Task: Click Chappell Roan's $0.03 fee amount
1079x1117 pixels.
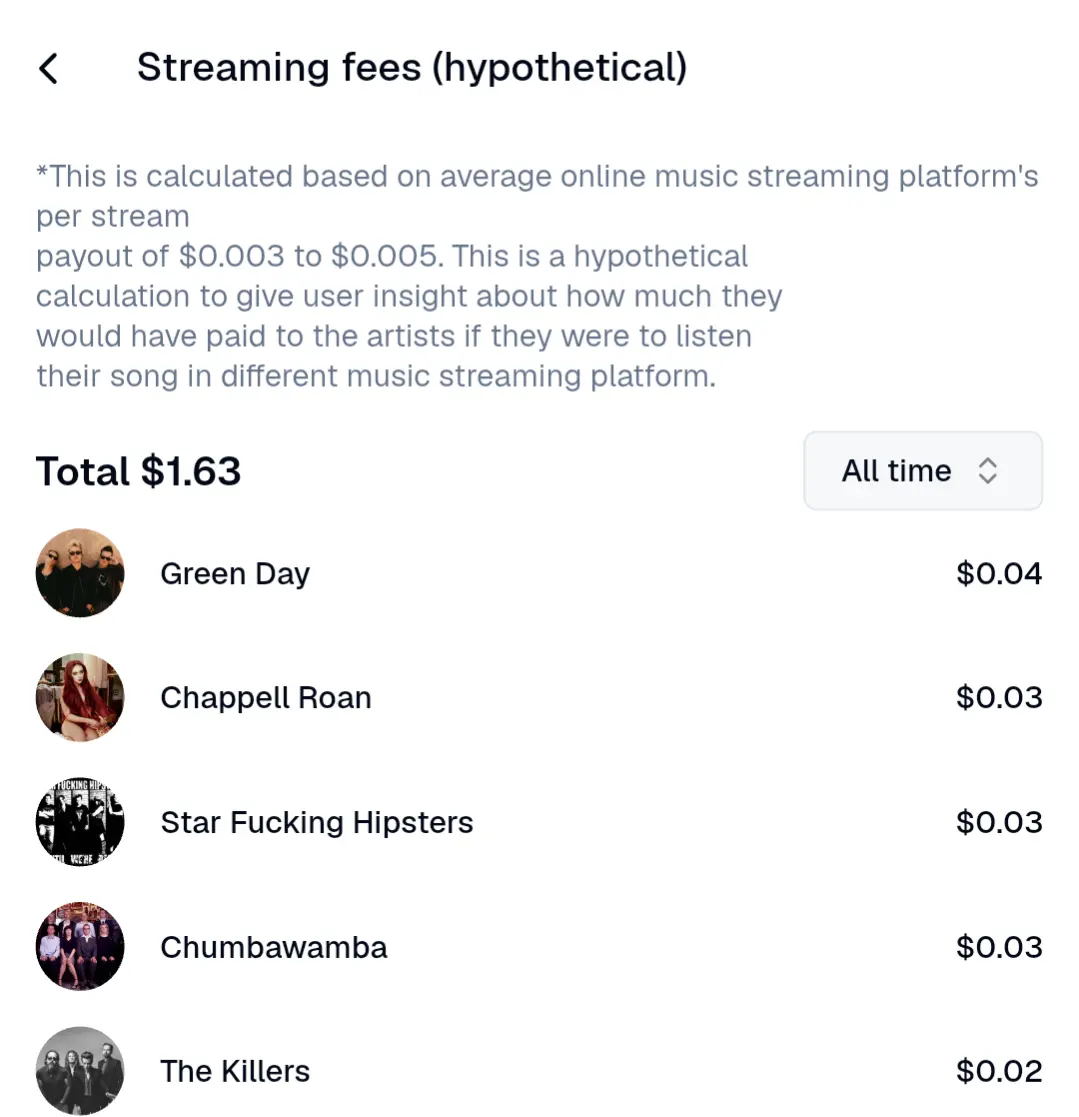Action: [998, 698]
